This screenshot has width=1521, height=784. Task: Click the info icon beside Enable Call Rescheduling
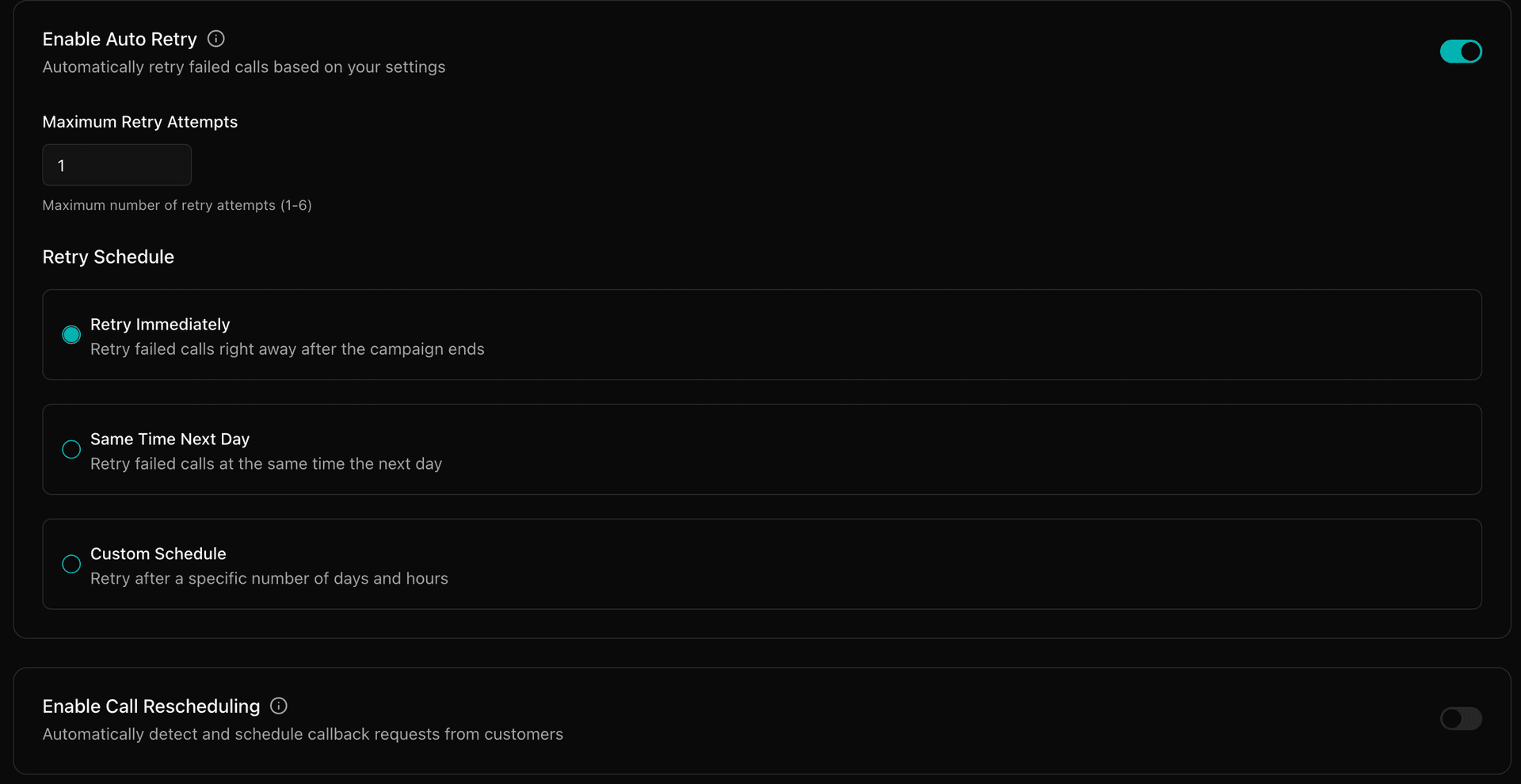(279, 706)
